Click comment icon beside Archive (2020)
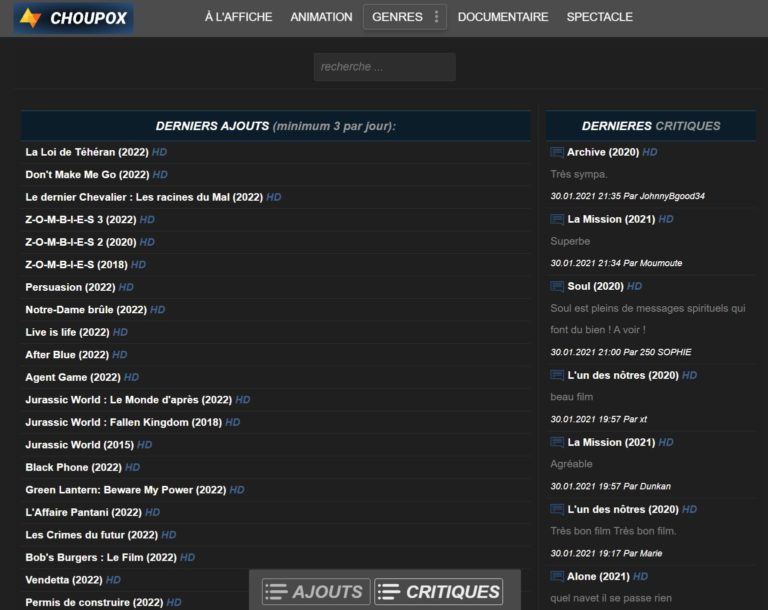 pos(557,152)
